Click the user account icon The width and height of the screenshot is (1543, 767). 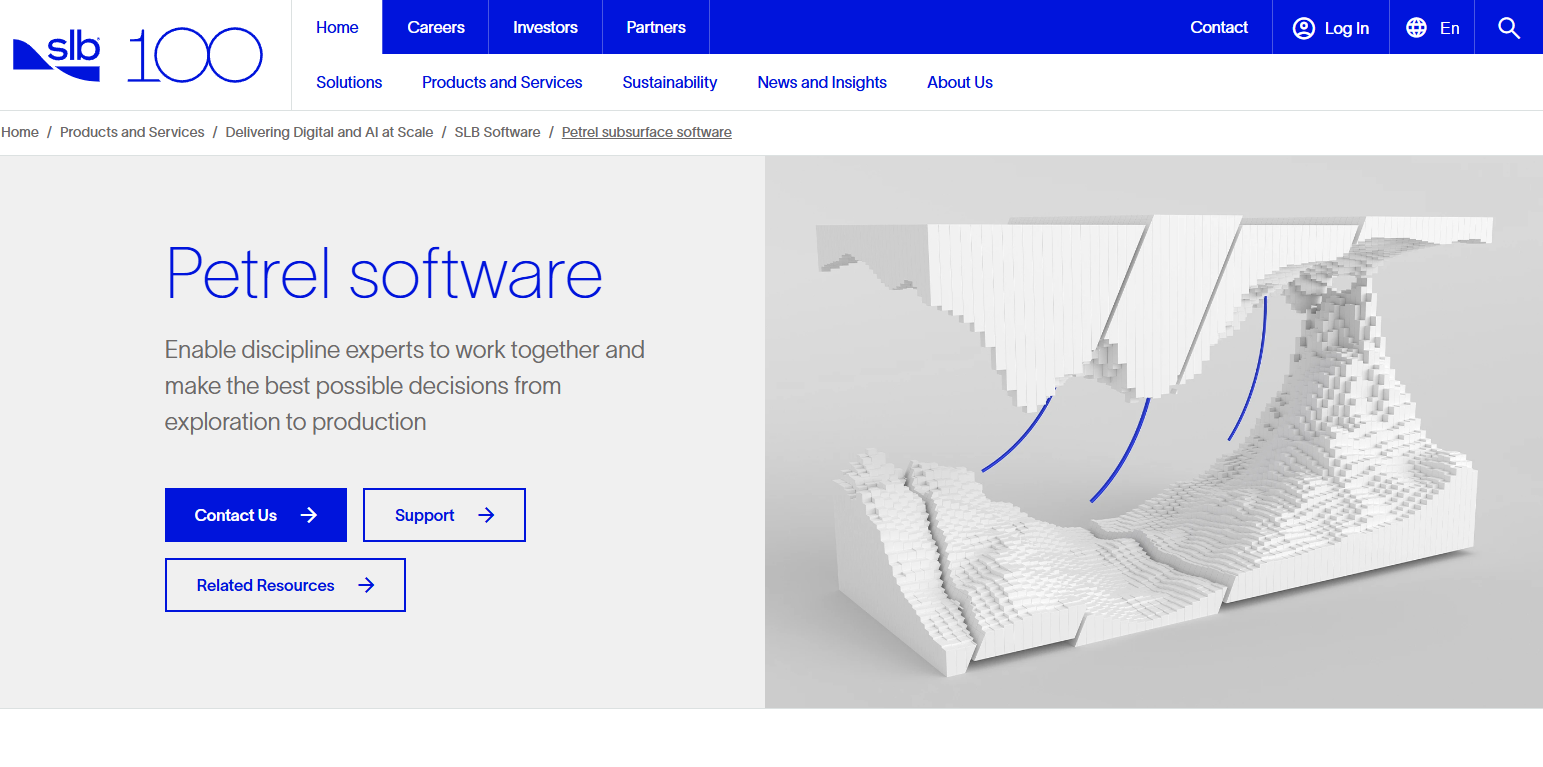pyautogui.click(x=1303, y=28)
